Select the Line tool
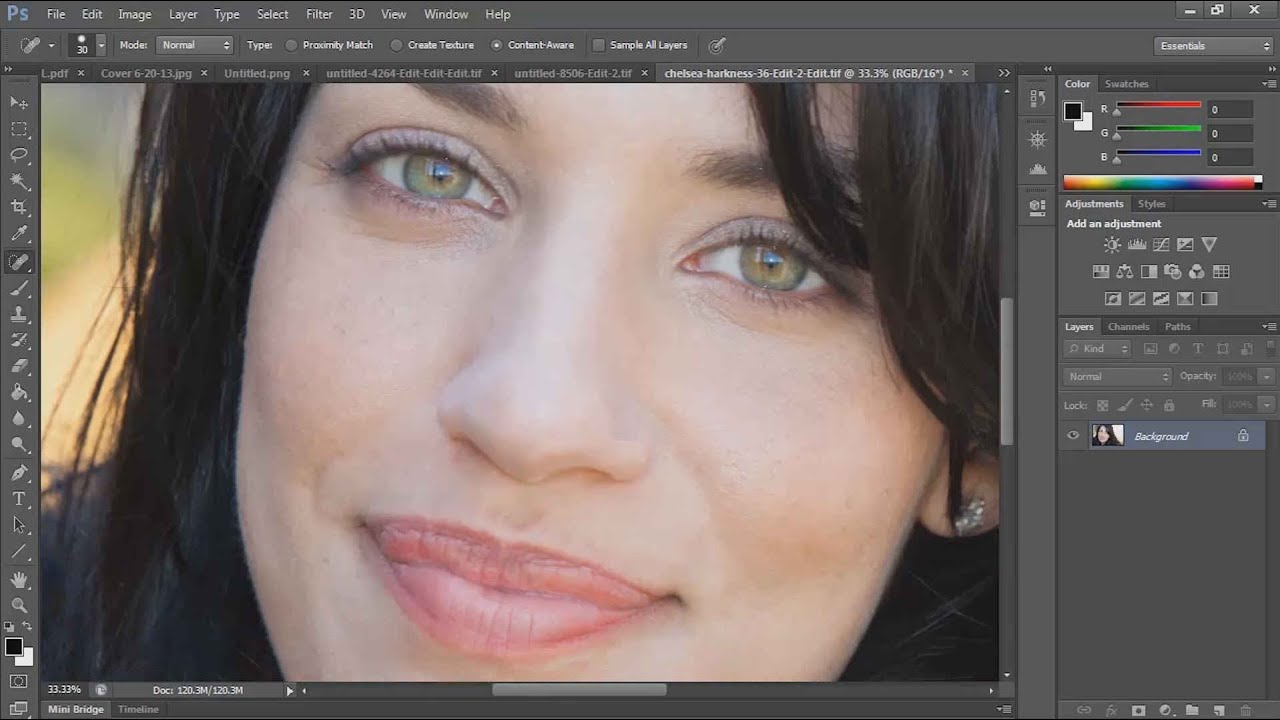1280x720 pixels. [19, 550]
